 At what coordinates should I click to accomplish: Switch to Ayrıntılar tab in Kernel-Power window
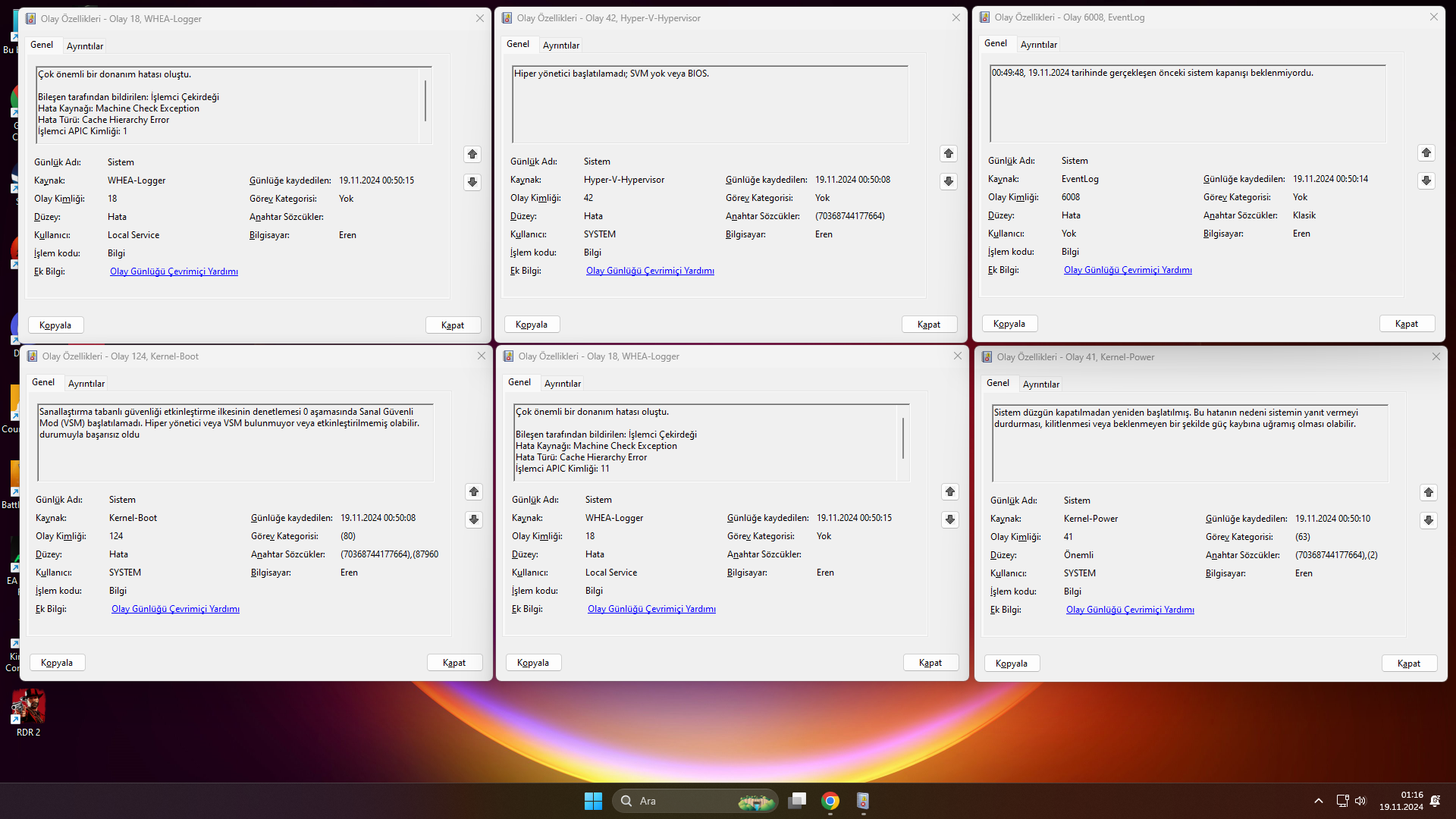tap(1041, 384)
